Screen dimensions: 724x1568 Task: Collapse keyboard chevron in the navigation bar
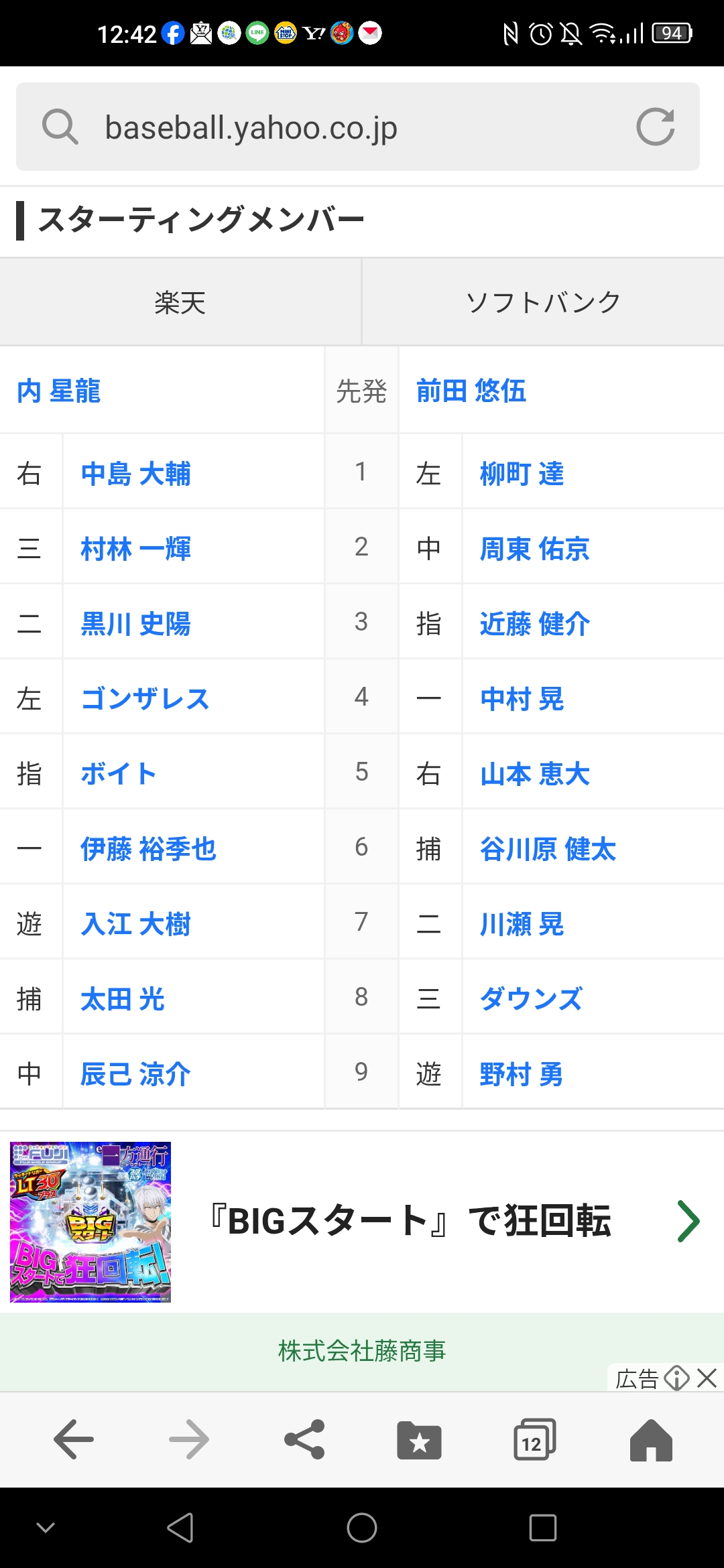click(x=46, y=1528)
